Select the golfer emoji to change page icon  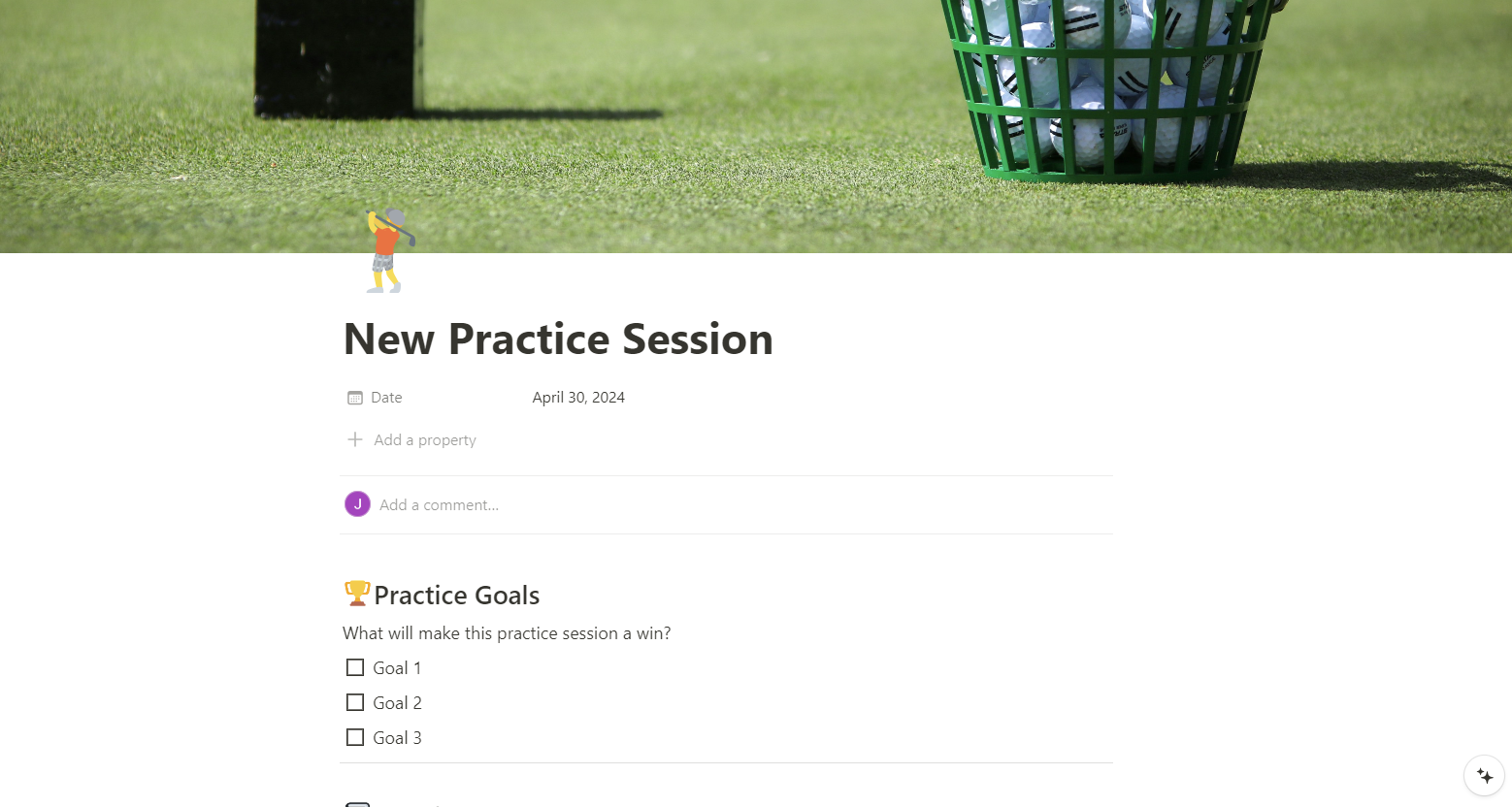[x=387, y=248]
